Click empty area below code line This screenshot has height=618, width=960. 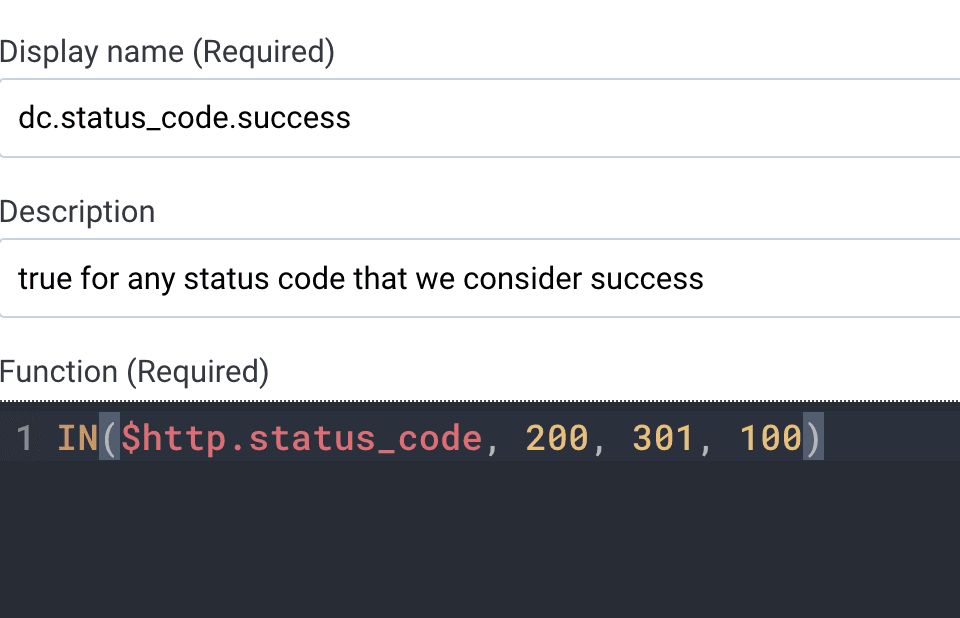pyautogui.click(x=480, y=540)
